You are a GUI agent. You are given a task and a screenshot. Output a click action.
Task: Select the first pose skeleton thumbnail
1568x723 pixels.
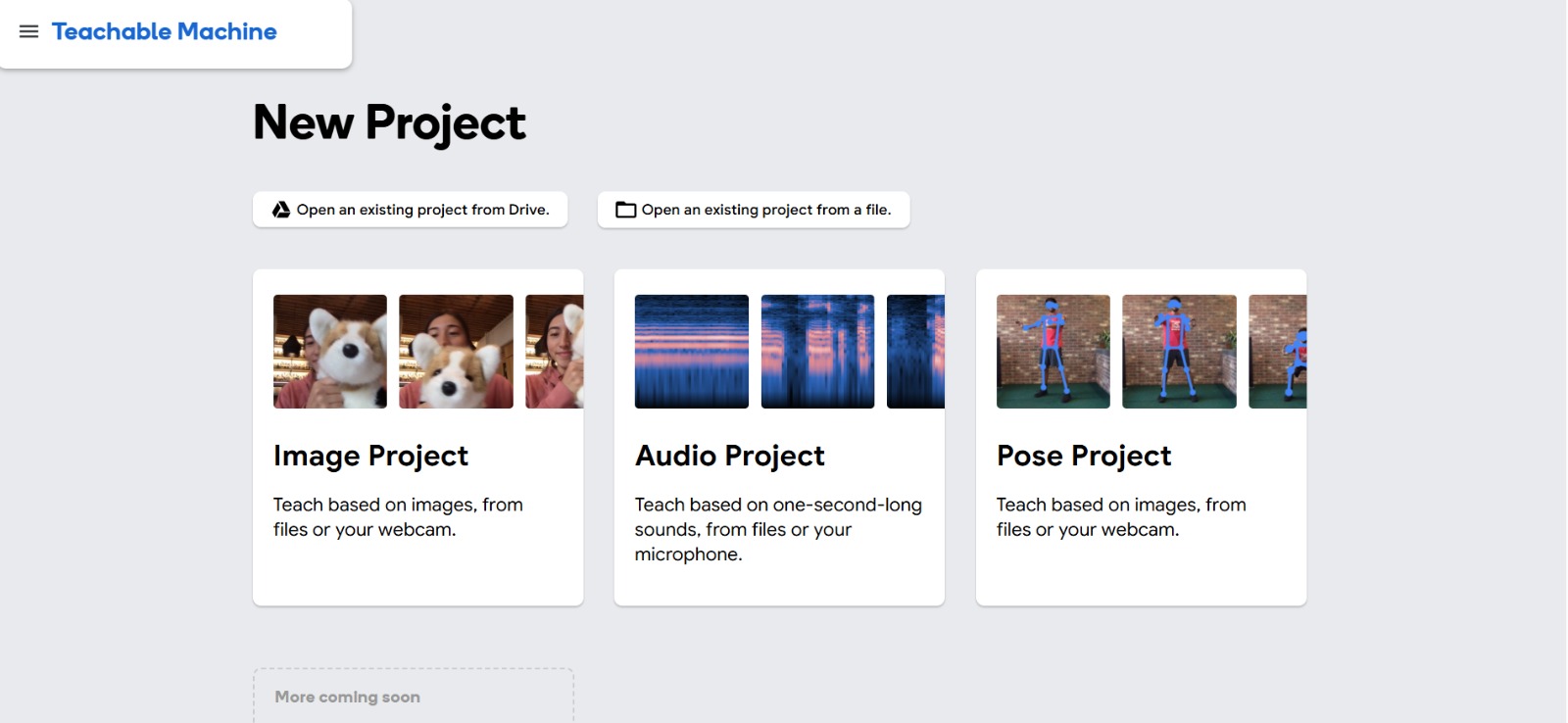[x=1053, y=352]
